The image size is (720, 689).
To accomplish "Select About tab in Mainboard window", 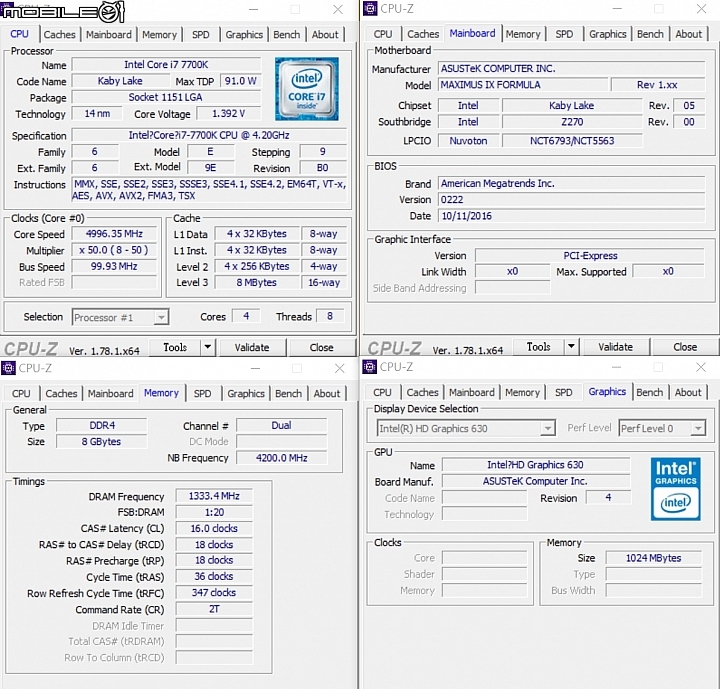I will click(x=689, y=34).
